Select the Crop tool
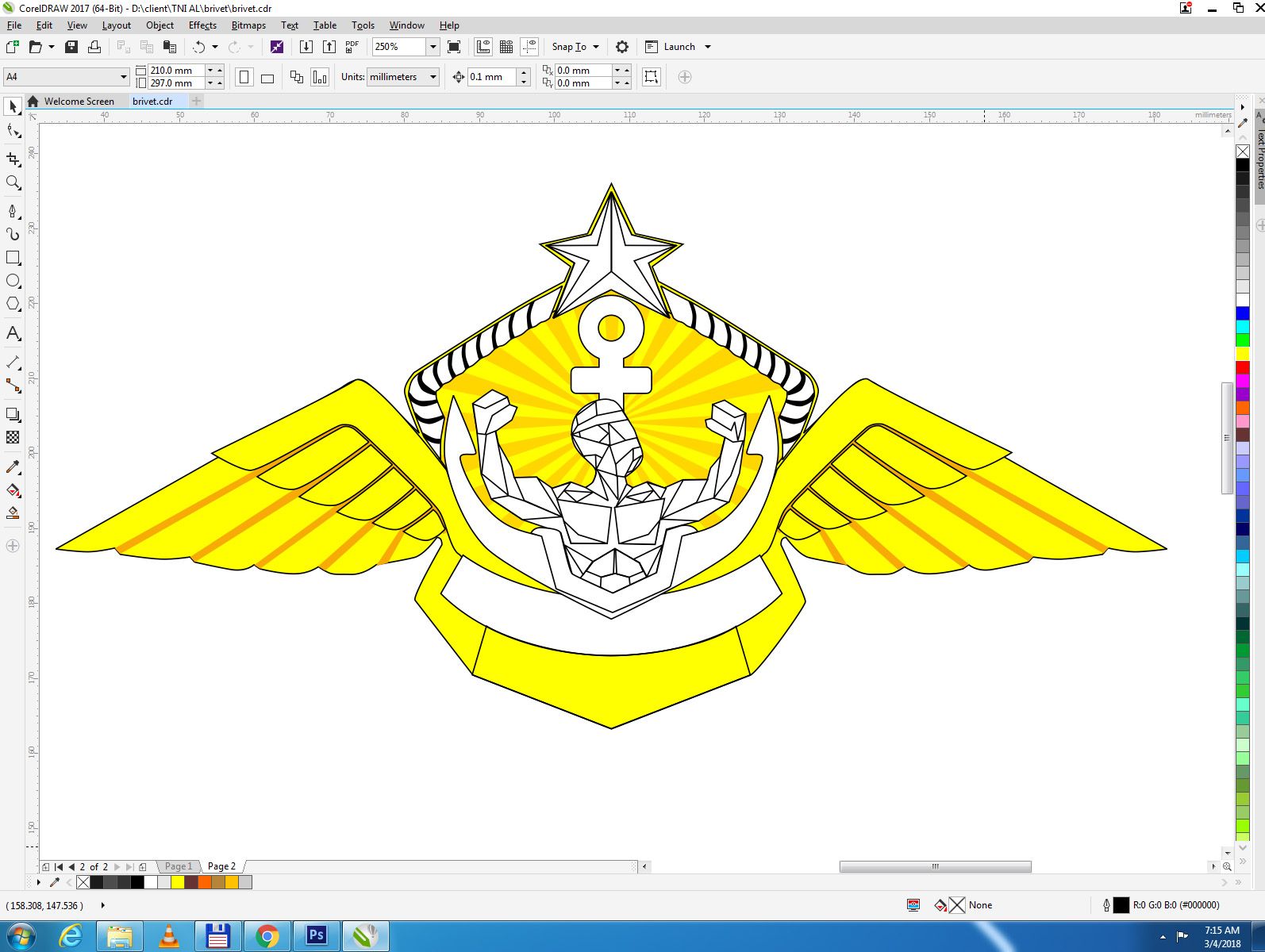The height and width of the screenshot is (952, 1265). [13, 159]
